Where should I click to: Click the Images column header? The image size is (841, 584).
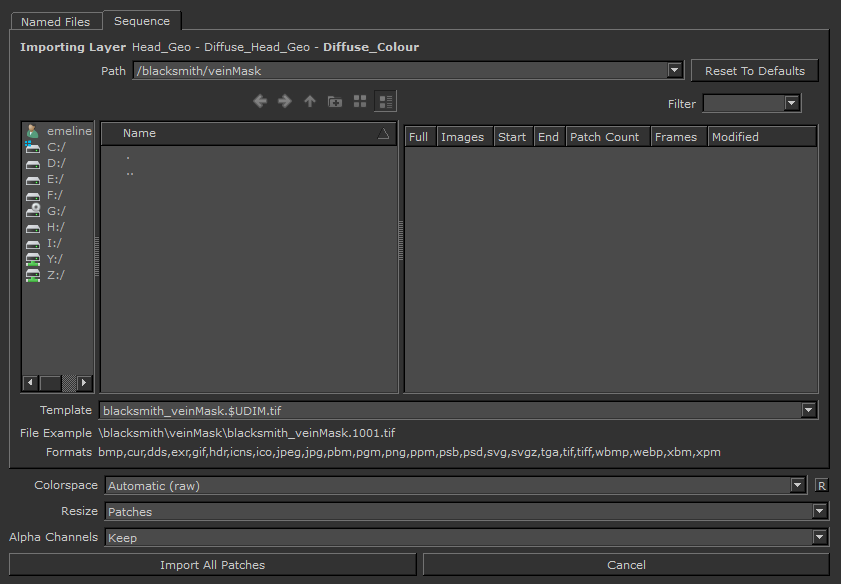pos(465,137)
